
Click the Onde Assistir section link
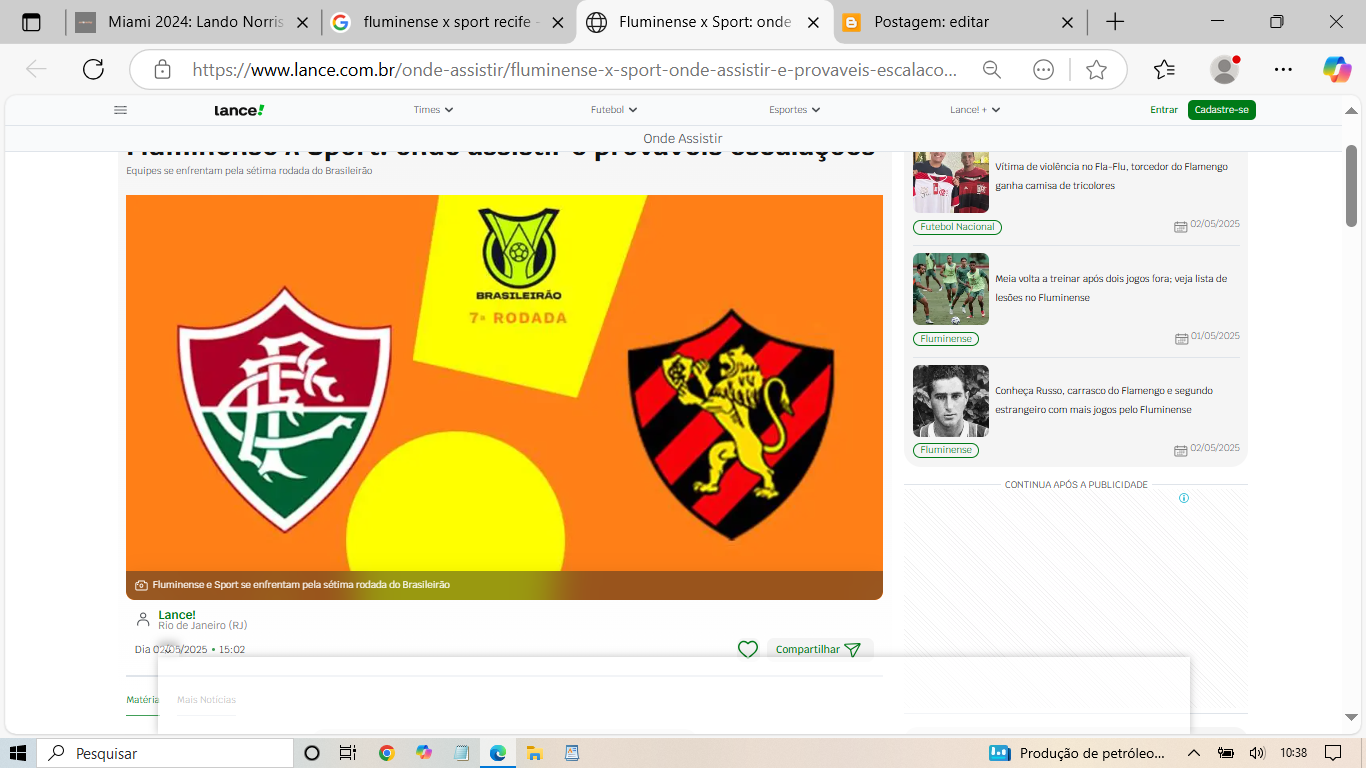tap(682, 139)
